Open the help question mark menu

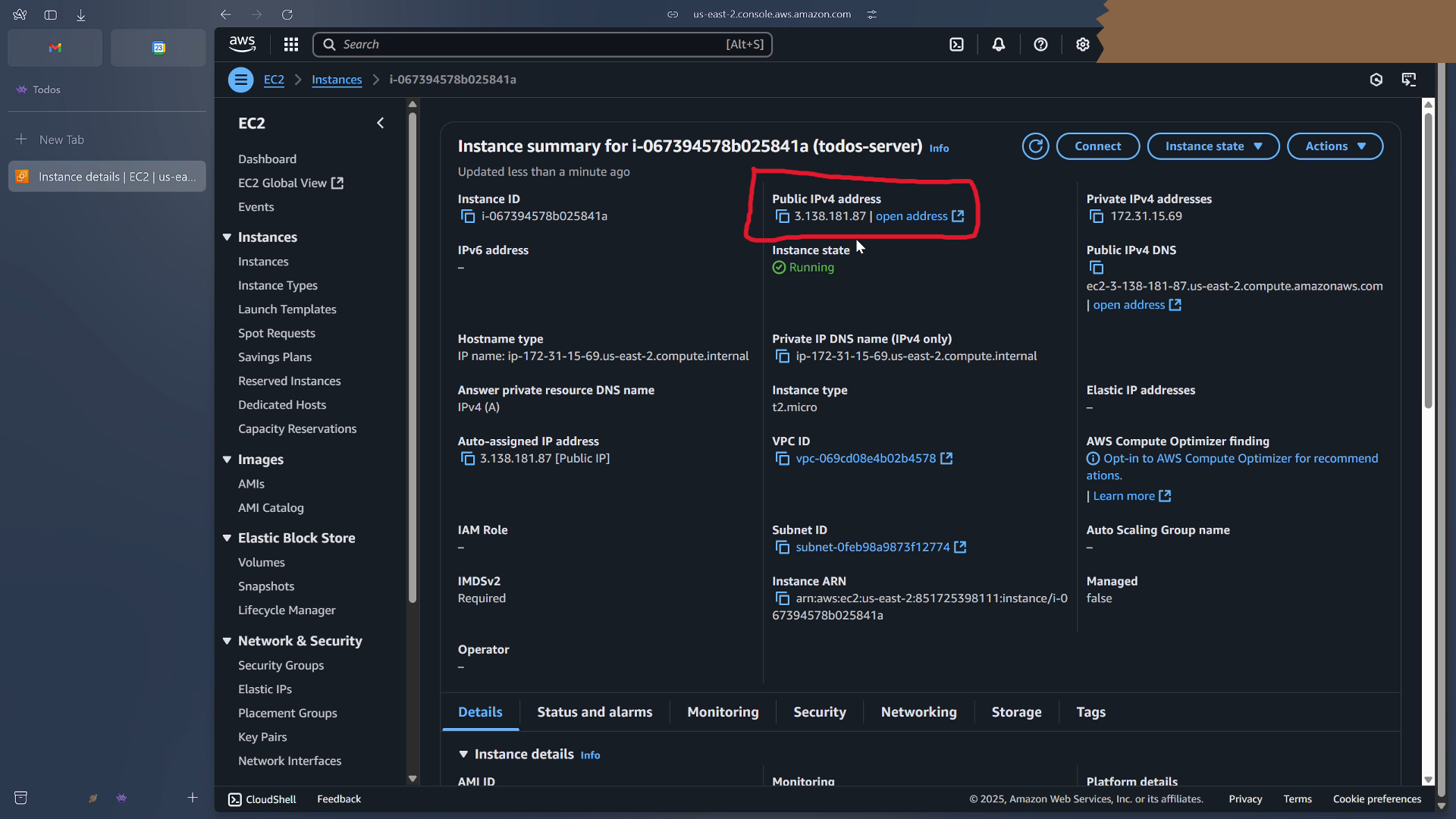click(x=1040, y=45)
